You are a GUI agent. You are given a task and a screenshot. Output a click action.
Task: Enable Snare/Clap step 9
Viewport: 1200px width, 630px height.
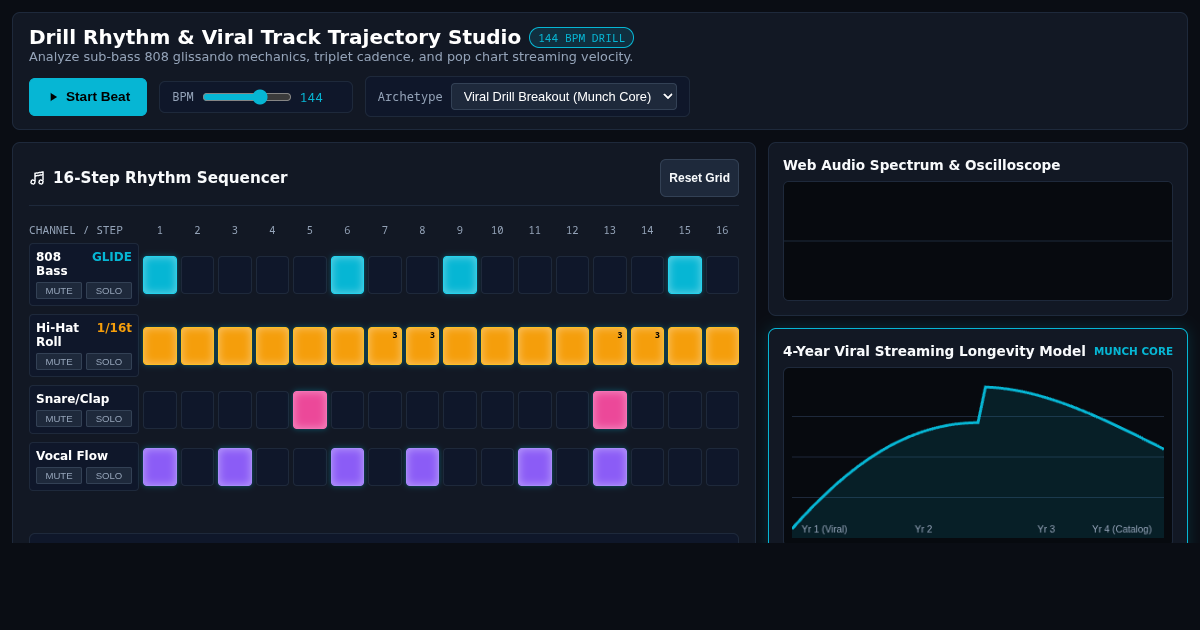[x=460, y=410]
